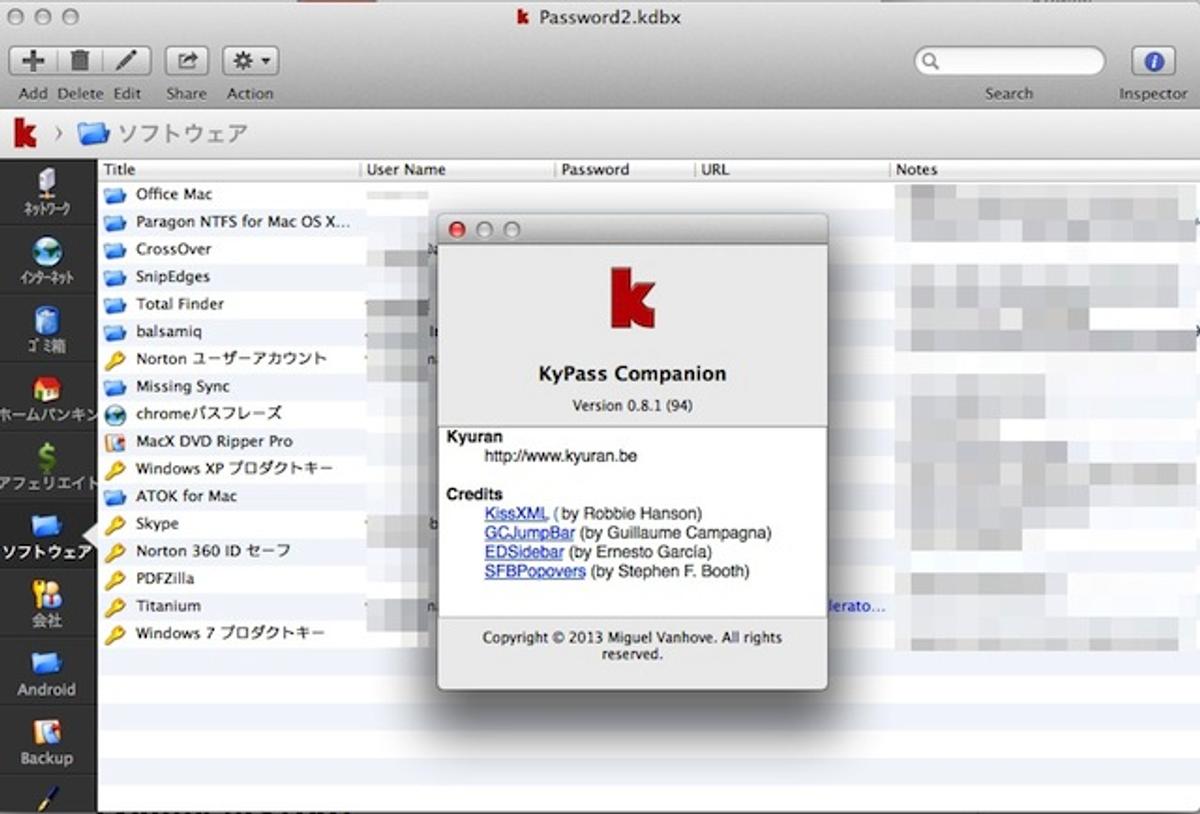Sort entries by the User Name column
Image resolution: width=1200 pixels, height=814 pixels.
(455, 170)
